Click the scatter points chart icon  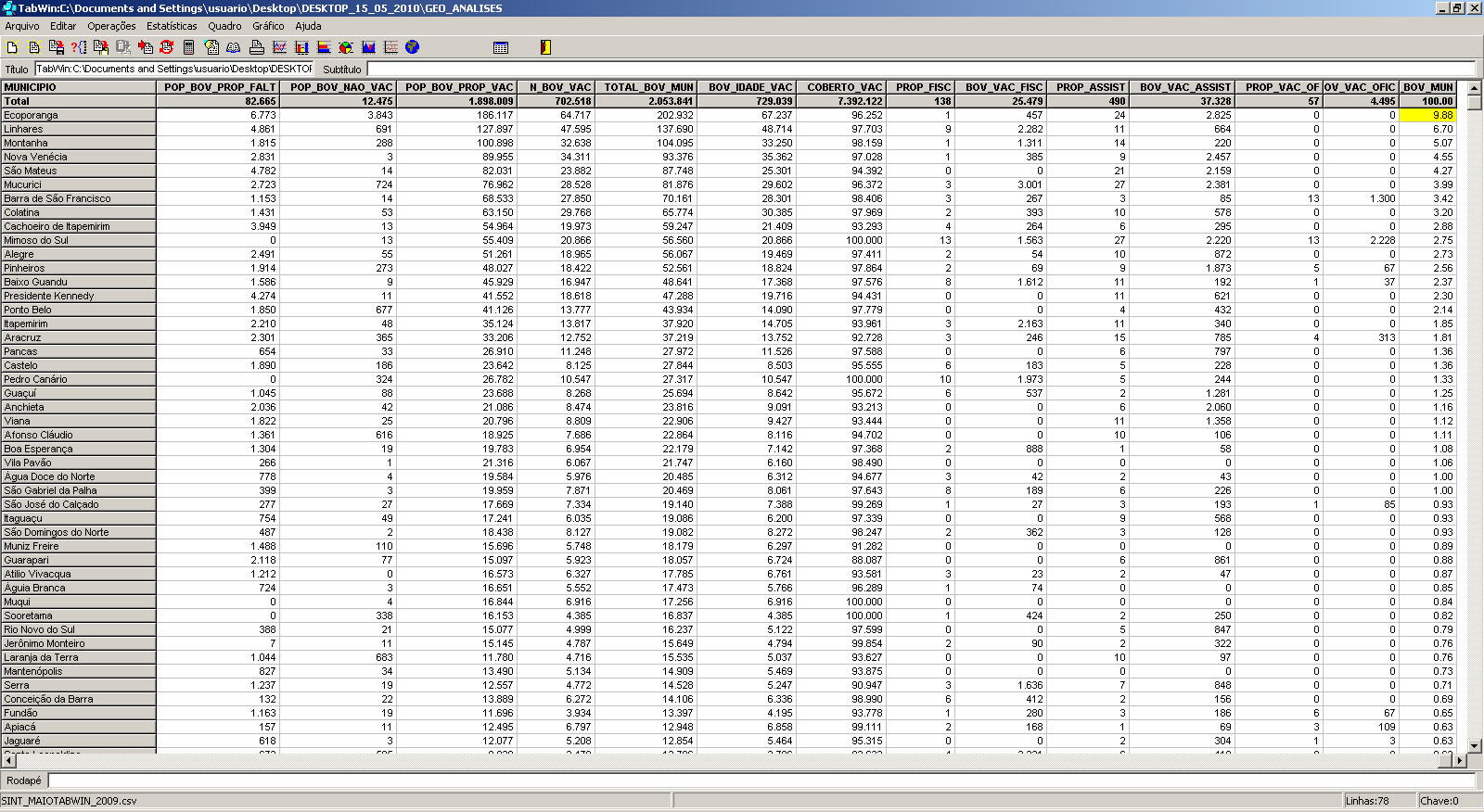(x=390, y=47)
